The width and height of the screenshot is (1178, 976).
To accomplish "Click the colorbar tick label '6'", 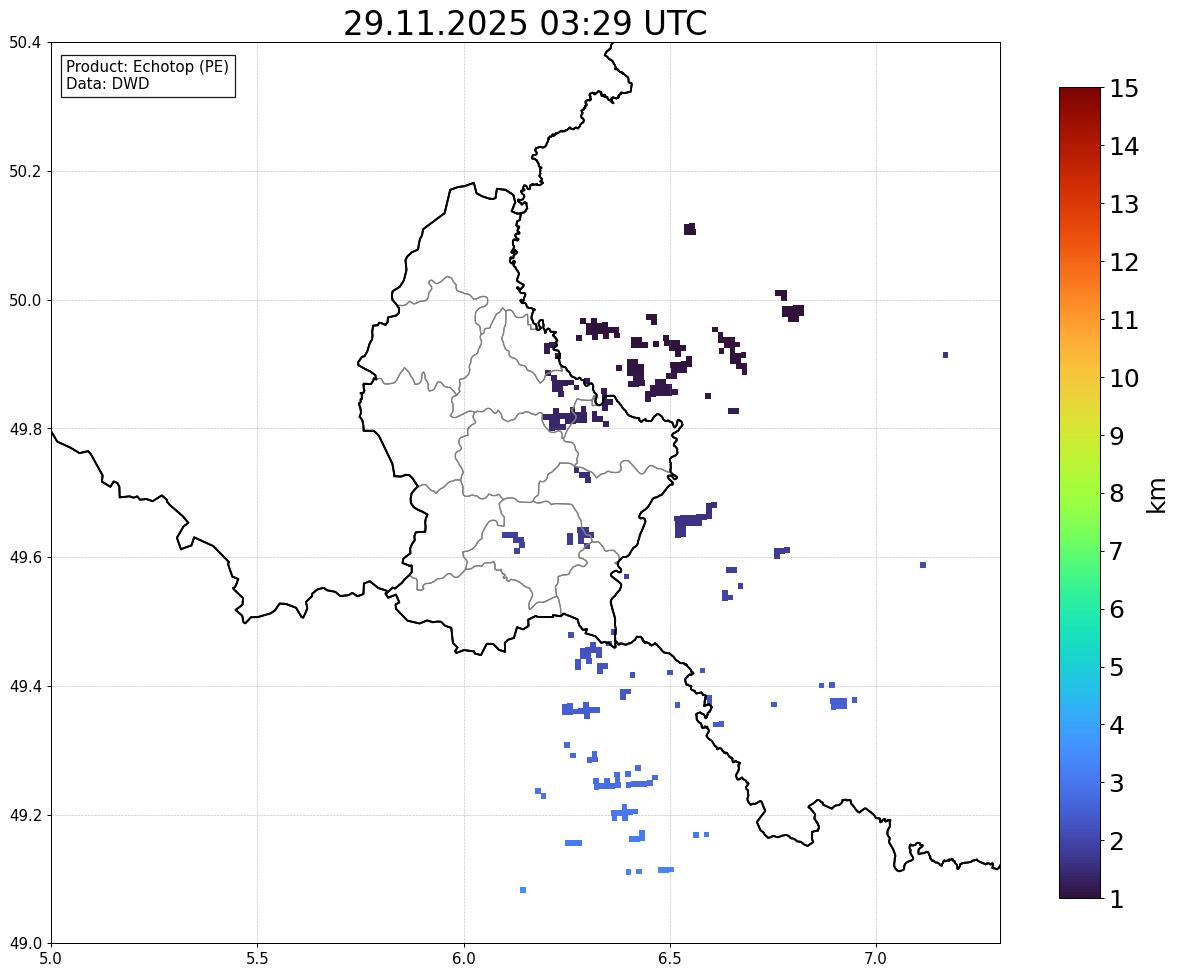I will [1117, 609].
